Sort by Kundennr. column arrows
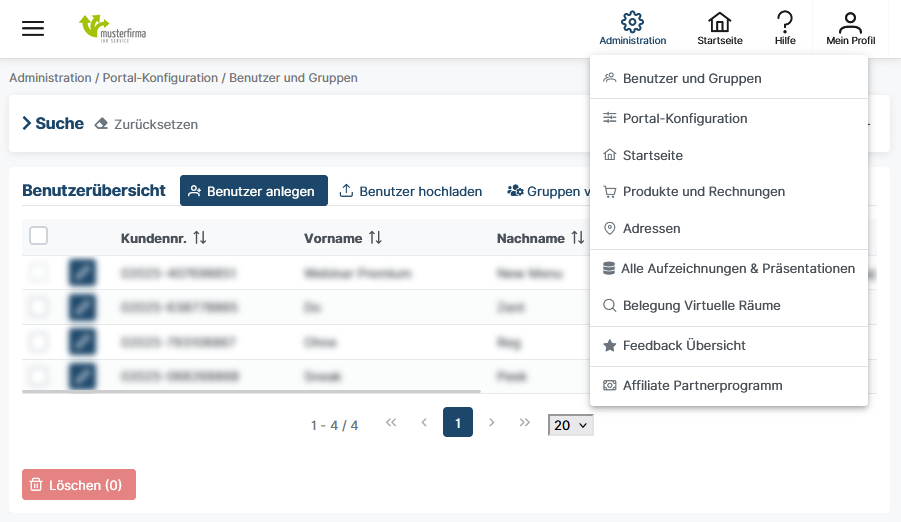 [x=200, y=238]
